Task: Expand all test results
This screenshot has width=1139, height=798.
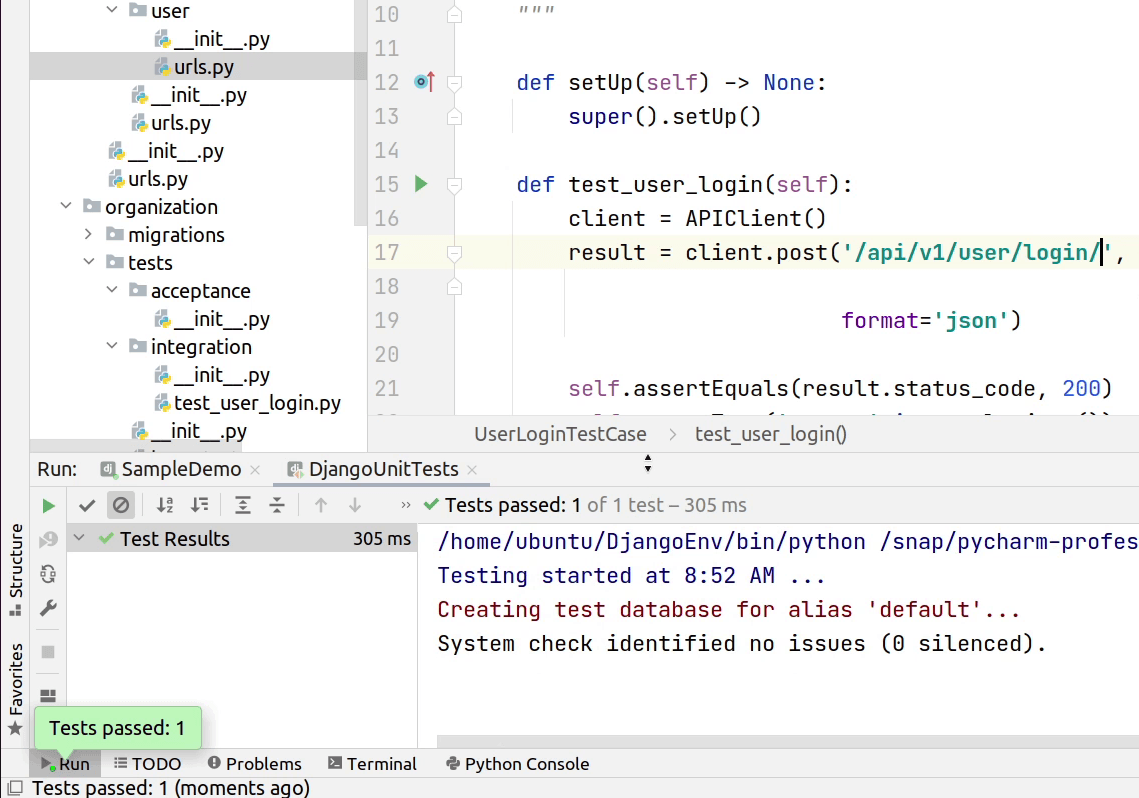Action: (x=243, y=506)
